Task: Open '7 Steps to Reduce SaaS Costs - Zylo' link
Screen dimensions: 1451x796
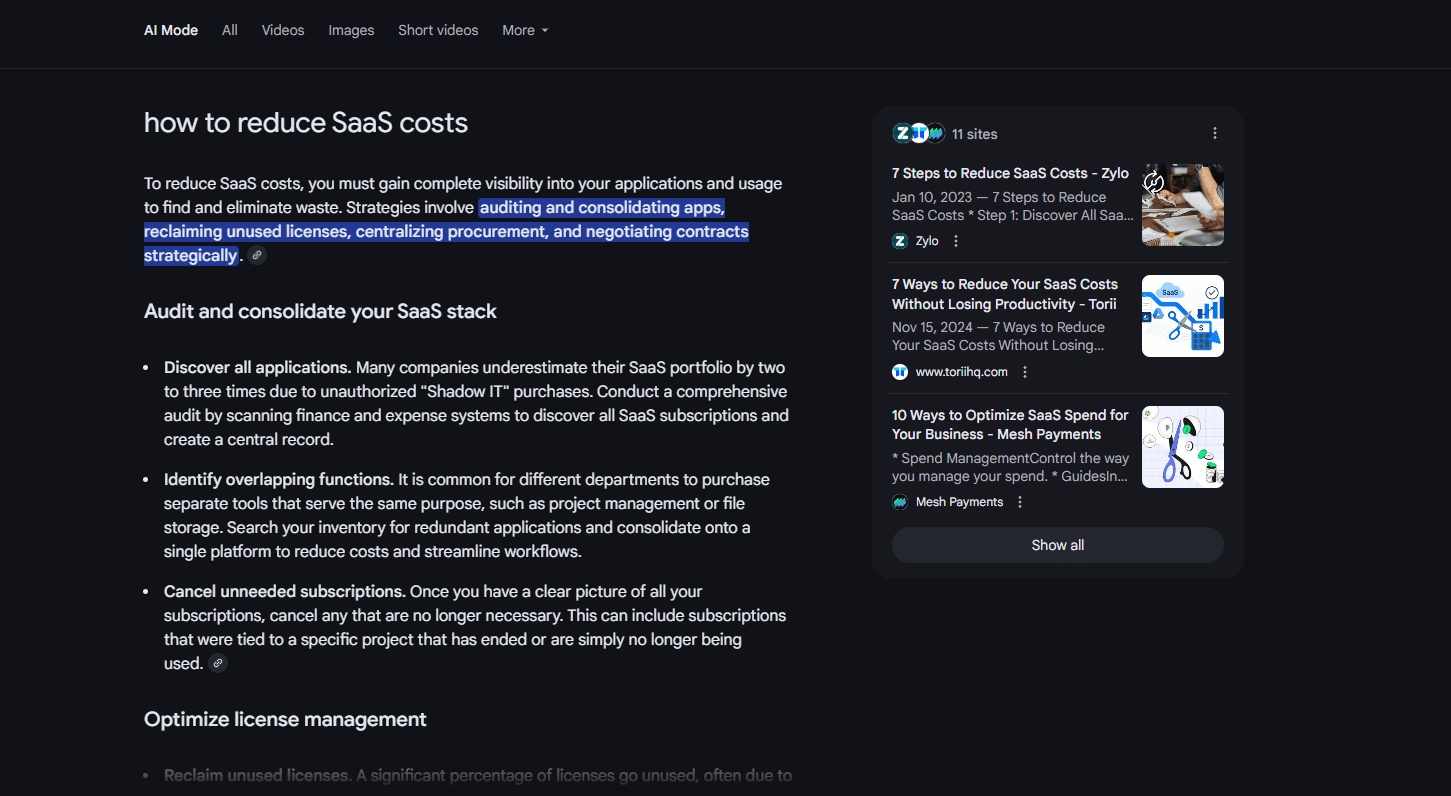Action: (1010, 173)
